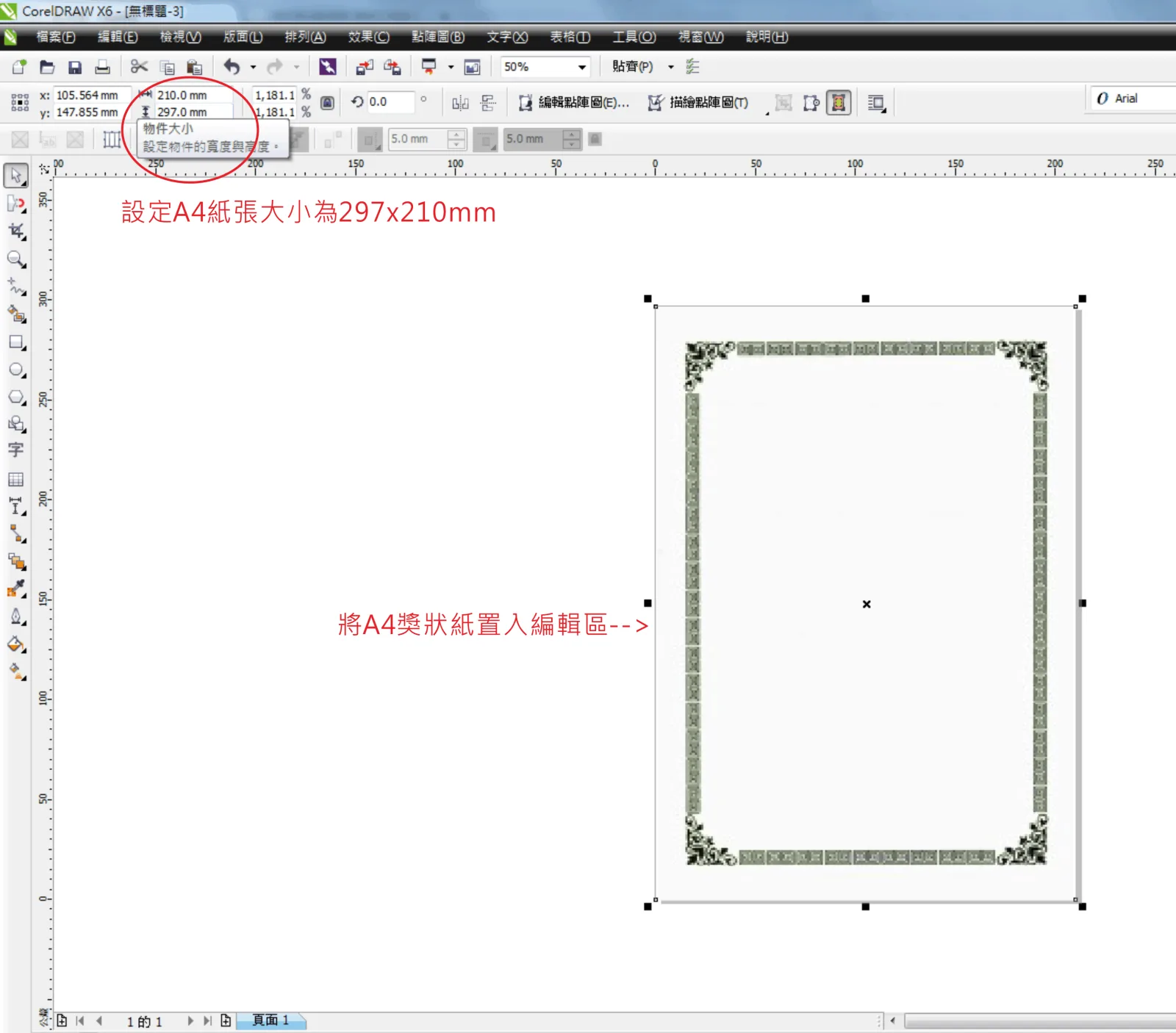This screenshot has width=1176, height=1033.
Task: Click the New document icon
Action: click(x=19, y=68)
